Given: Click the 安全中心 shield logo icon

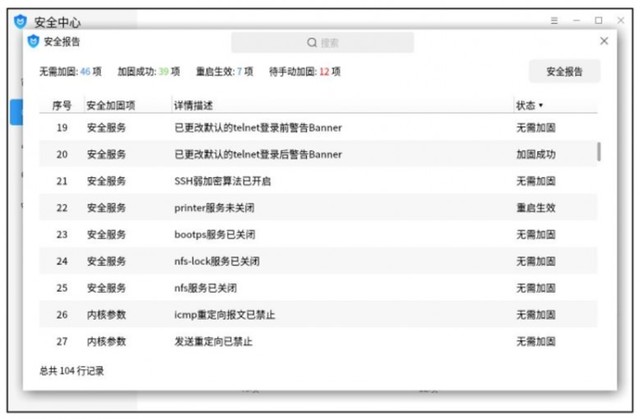Looking at the screenshot, I should click(x=20, y=21).
